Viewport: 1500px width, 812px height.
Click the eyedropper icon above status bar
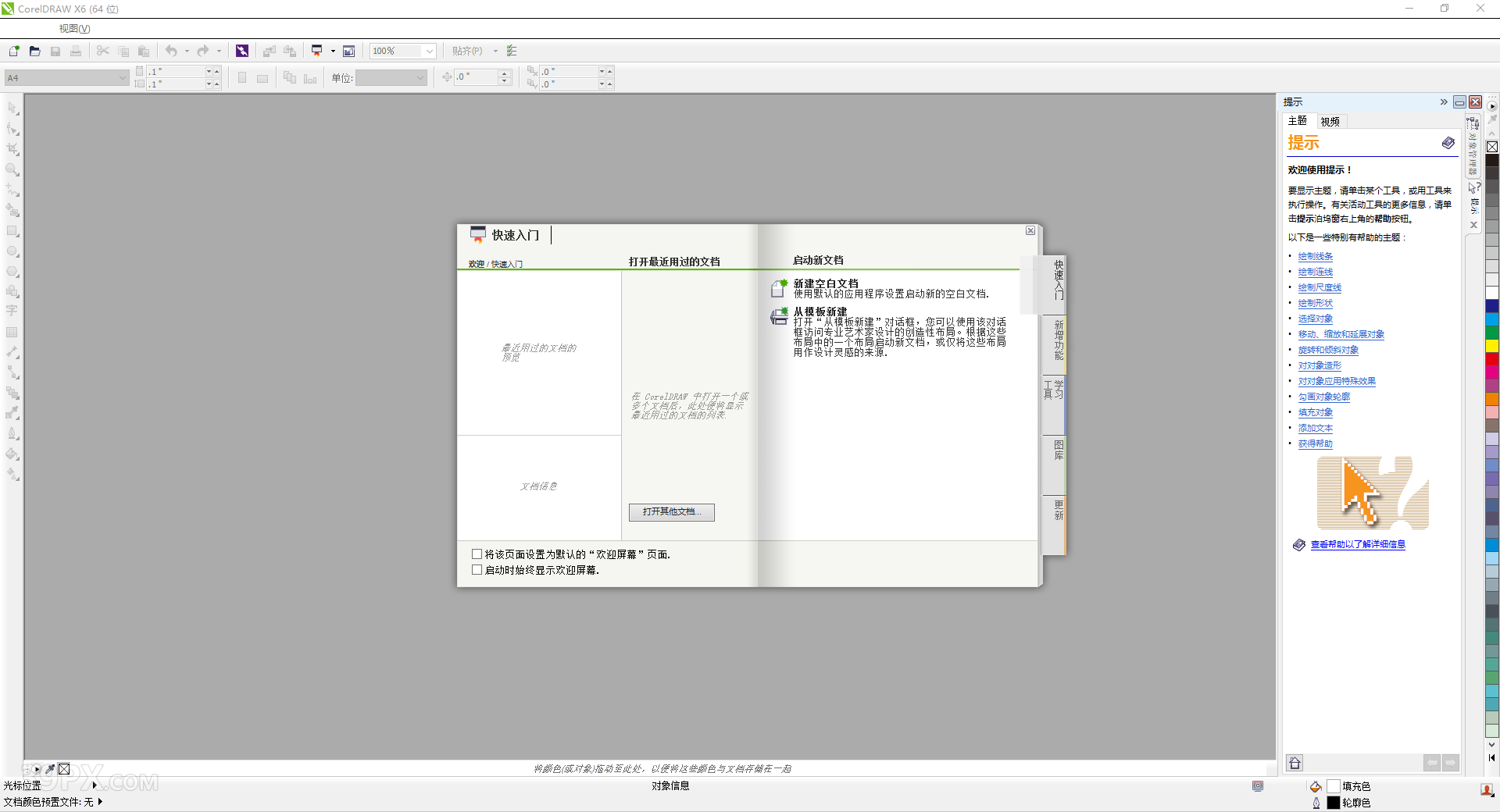click(50, 769)
